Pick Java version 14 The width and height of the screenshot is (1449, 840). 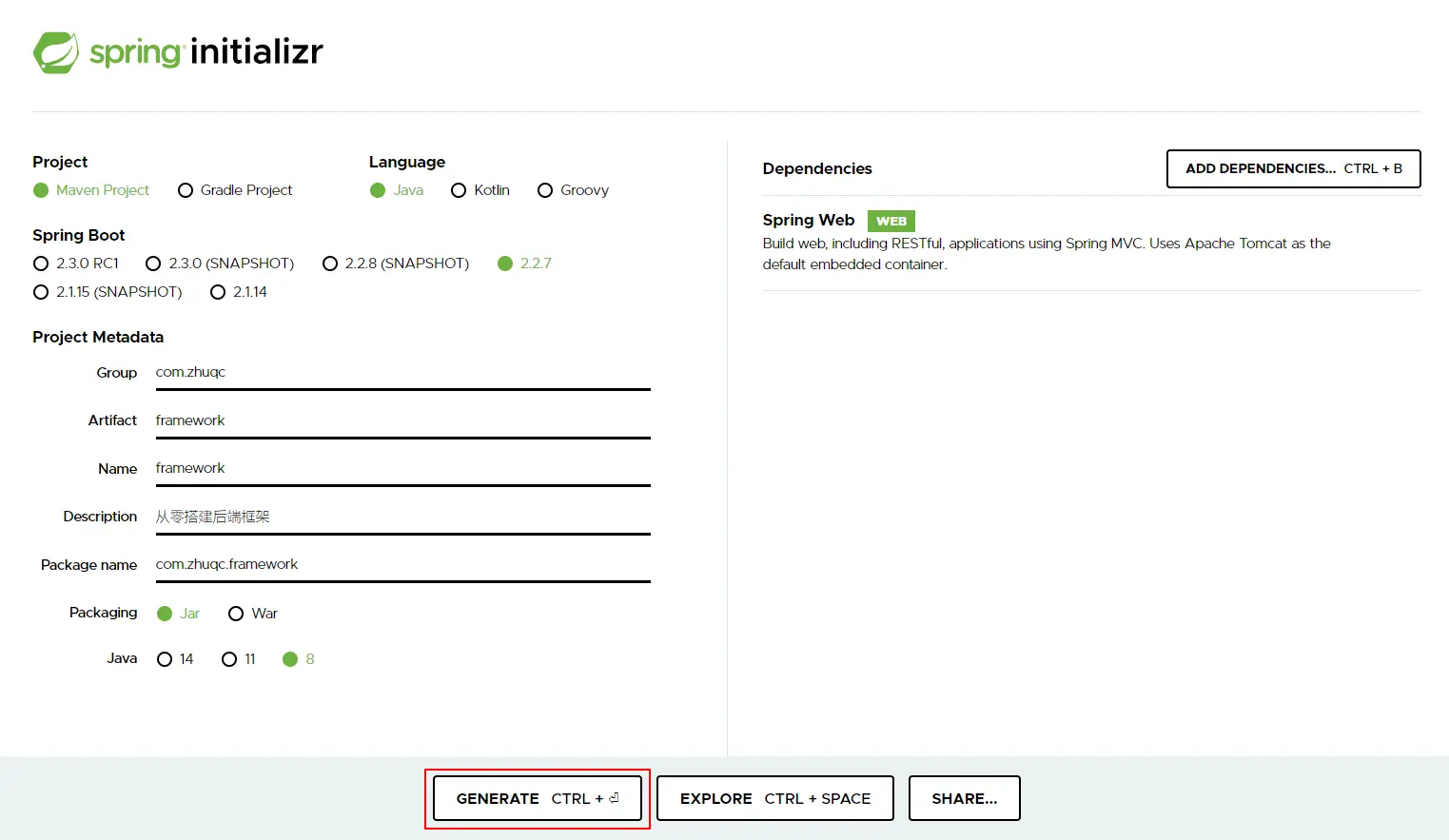pos(175,659)
